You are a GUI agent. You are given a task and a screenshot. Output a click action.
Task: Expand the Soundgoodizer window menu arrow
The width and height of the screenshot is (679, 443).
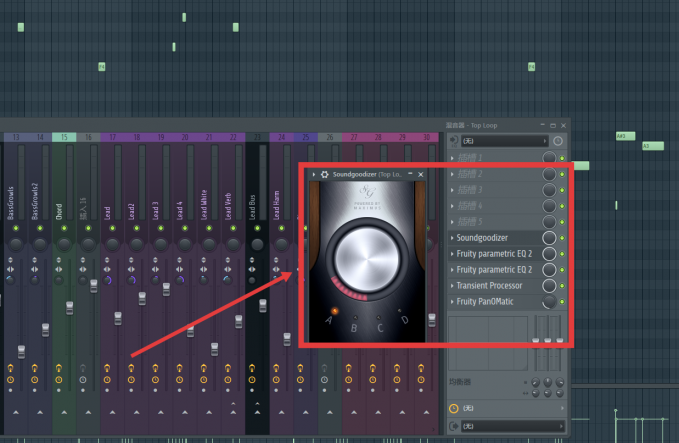314,175
